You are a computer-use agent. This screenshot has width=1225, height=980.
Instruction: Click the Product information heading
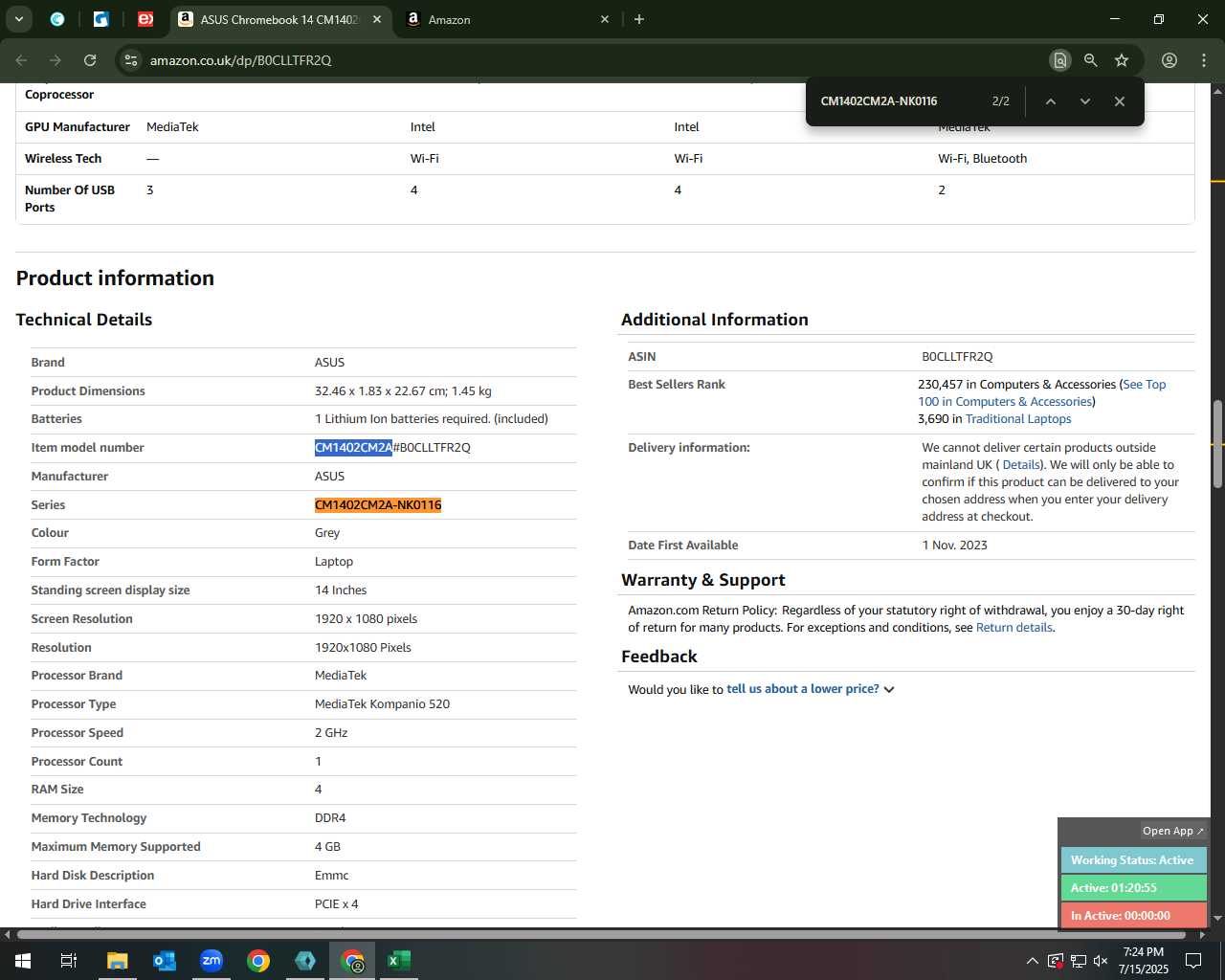115,278
